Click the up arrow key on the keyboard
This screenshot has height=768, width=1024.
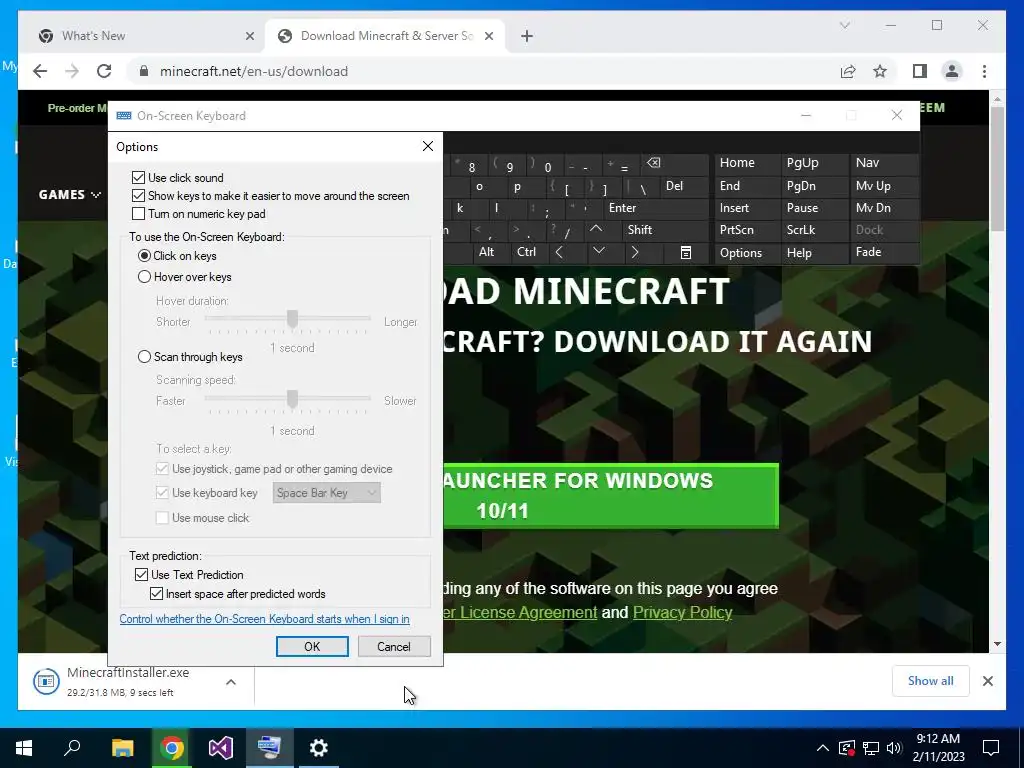[x=596, y=230]
